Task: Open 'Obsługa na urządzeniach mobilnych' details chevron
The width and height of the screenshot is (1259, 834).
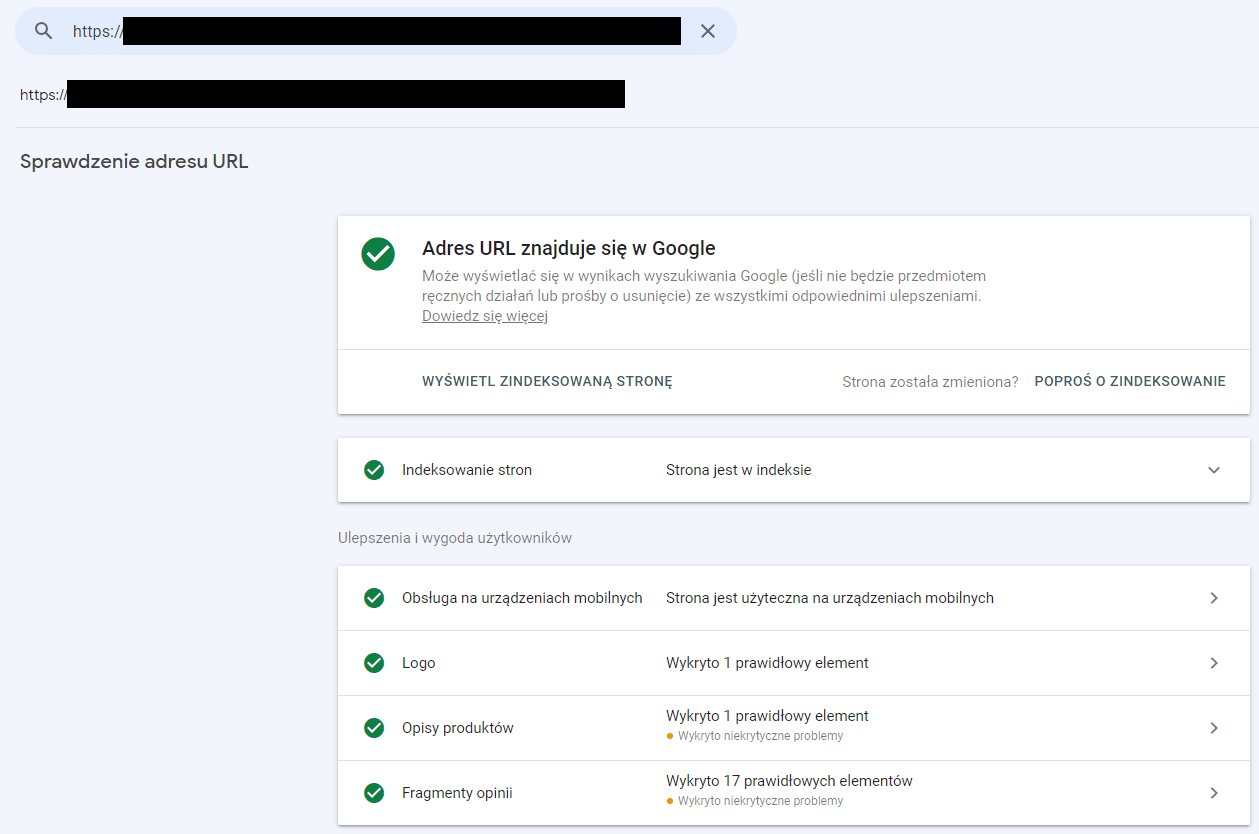Action: pos(1214,598)
